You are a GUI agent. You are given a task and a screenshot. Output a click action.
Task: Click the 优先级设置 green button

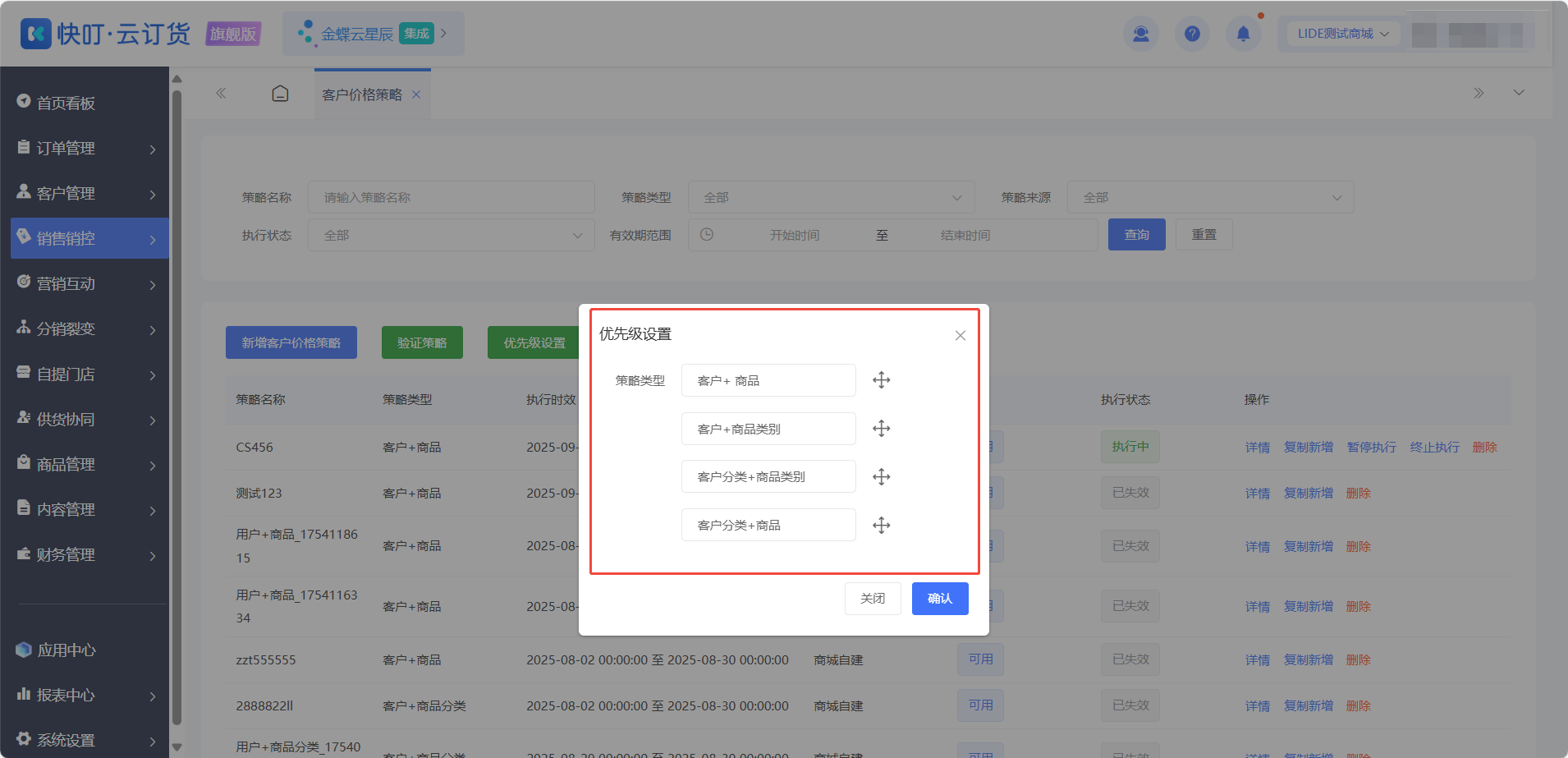pos(534,342)
